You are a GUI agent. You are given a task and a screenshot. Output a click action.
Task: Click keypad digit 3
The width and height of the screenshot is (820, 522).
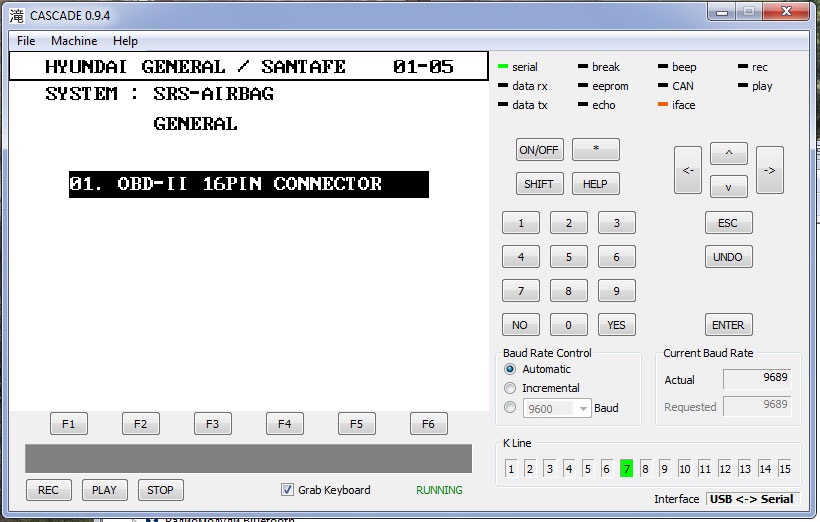[617, 223]
